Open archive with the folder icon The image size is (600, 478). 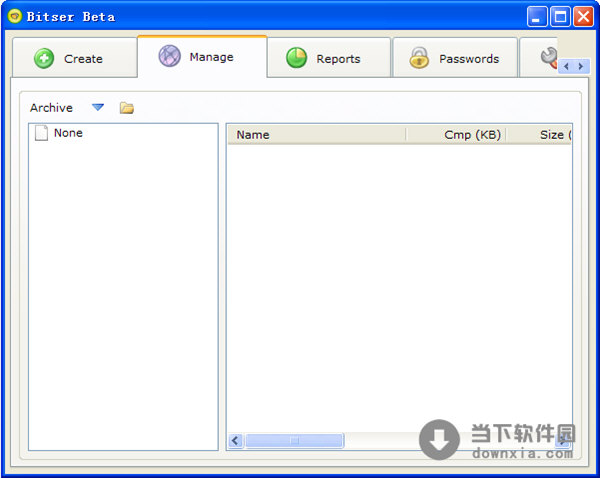127,108
